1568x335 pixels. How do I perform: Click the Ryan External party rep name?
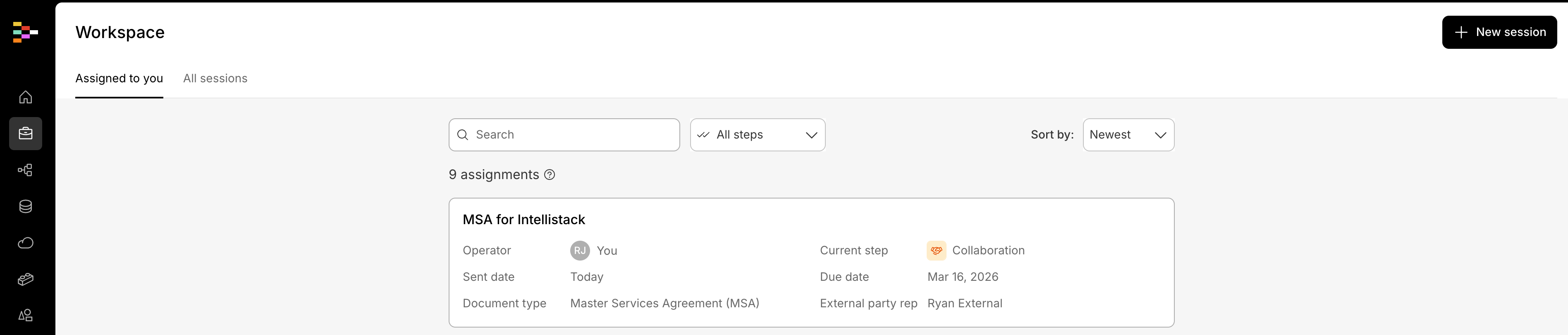(964, 303)
